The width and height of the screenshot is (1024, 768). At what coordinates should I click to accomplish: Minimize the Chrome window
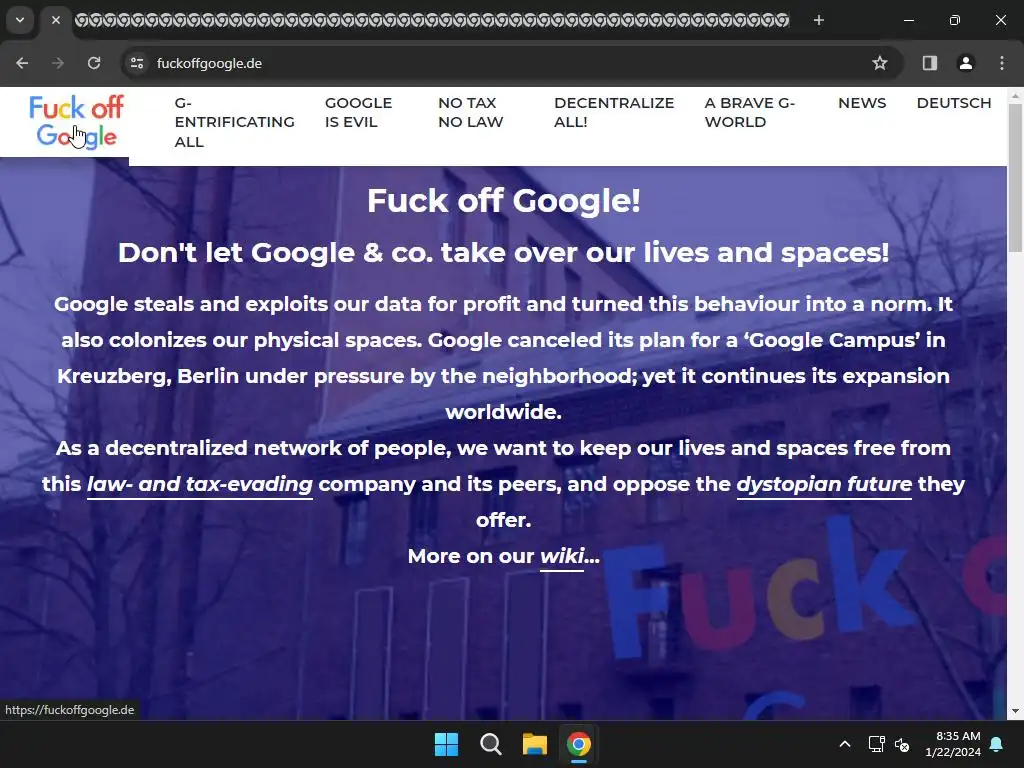point(908,20)
